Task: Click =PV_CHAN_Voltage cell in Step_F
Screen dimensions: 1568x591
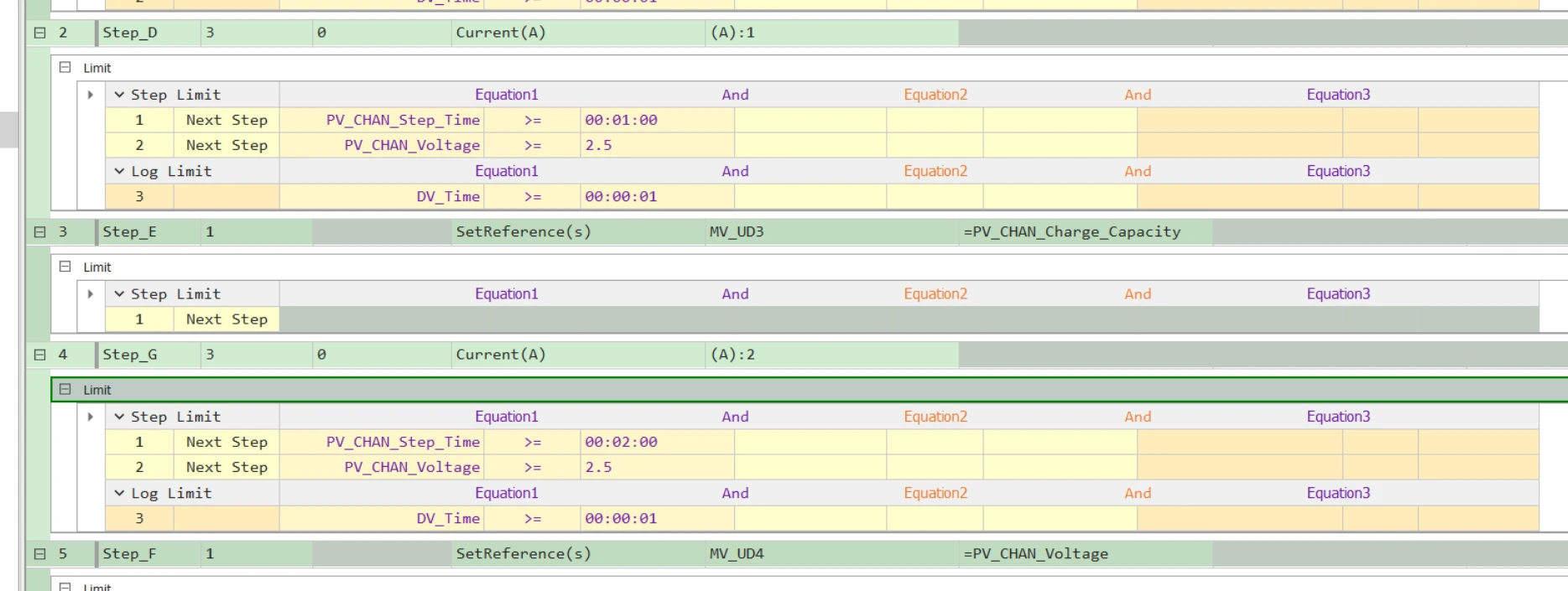Action: 1086,554
